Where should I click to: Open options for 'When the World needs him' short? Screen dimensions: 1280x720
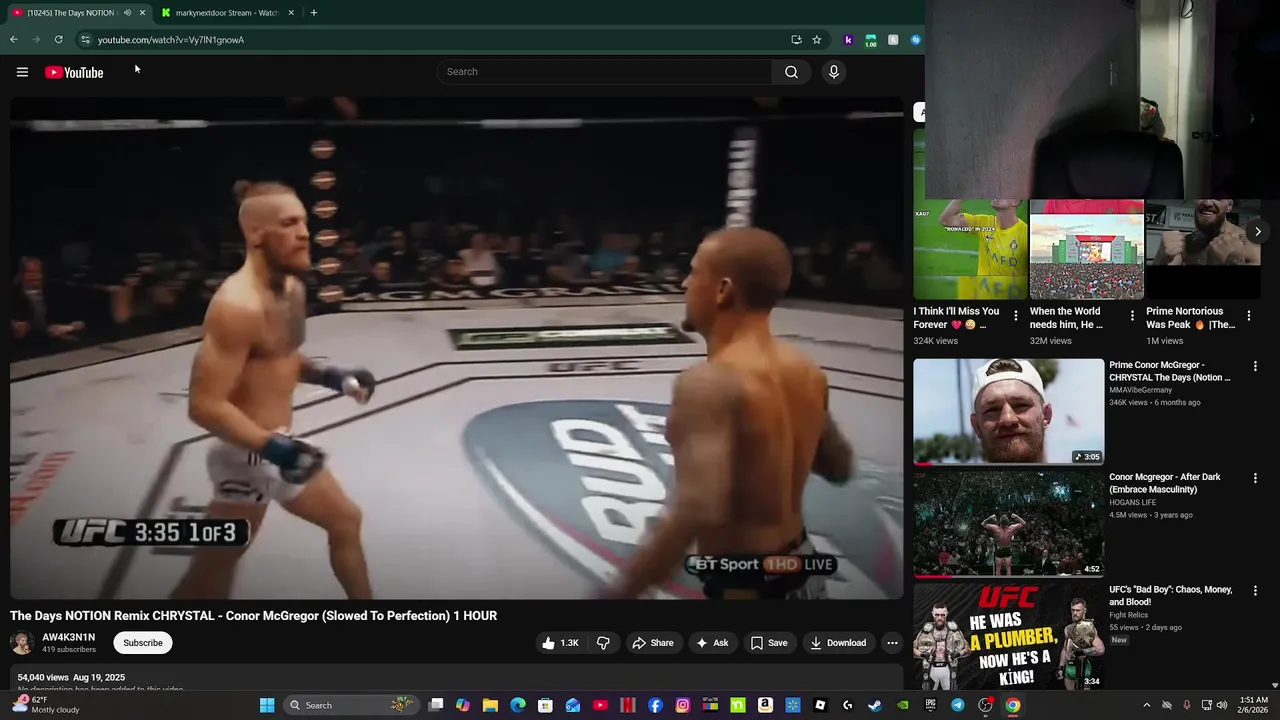pos(1132,315)
